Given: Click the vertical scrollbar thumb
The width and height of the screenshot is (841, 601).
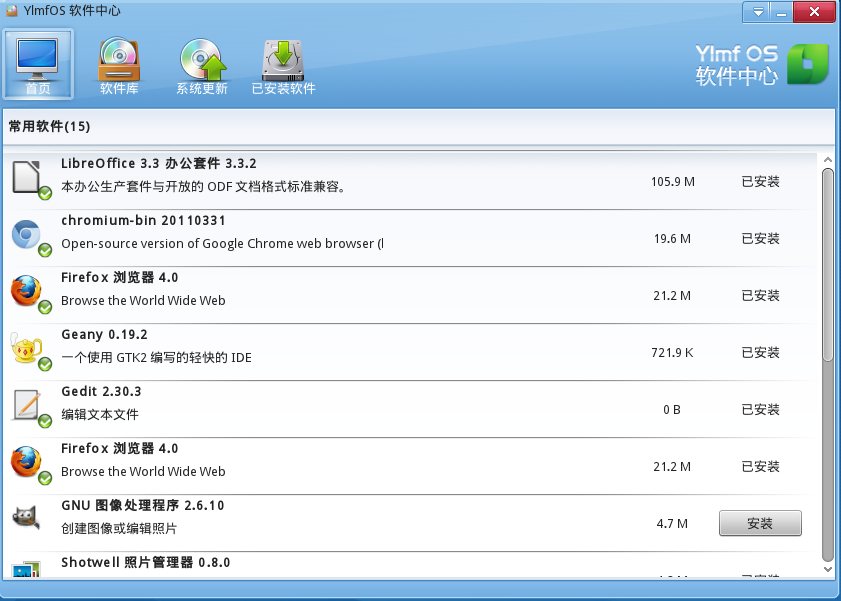Looking at the screenshot, I should (x=828, y=265).
